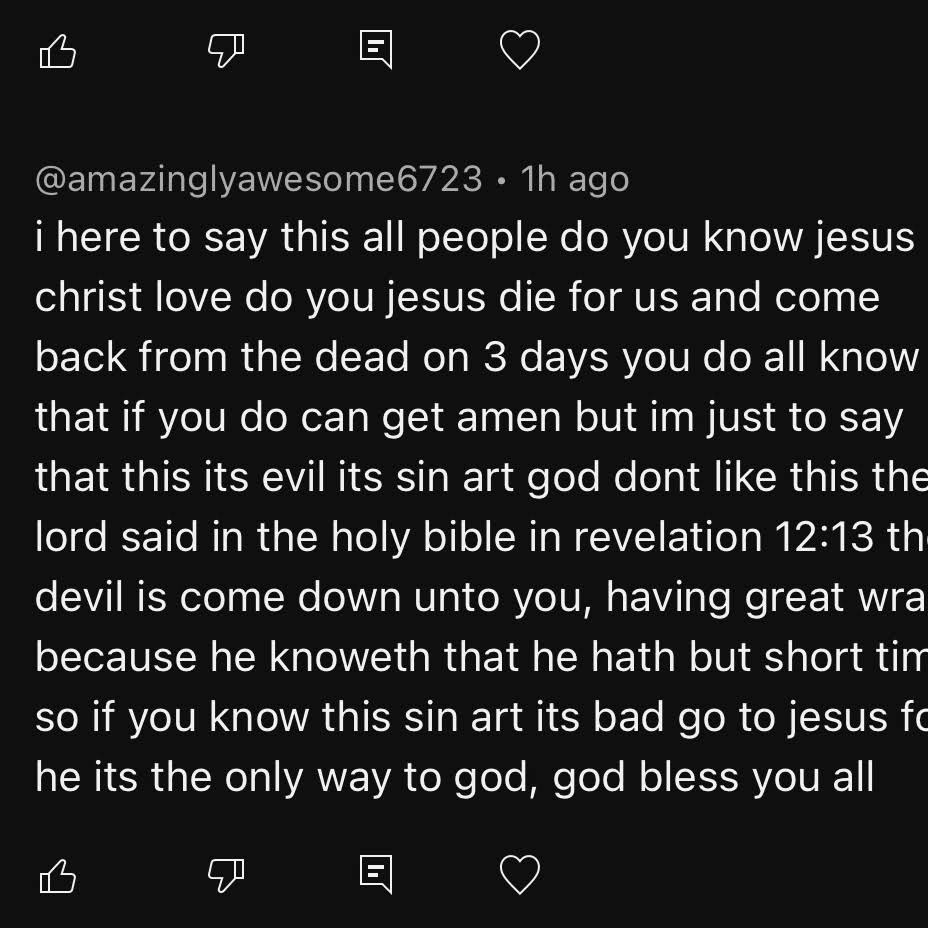This screenshot has width=928, height=928.
Task: Select the line 'i here to say this all people'
Action: coord(475,238)
